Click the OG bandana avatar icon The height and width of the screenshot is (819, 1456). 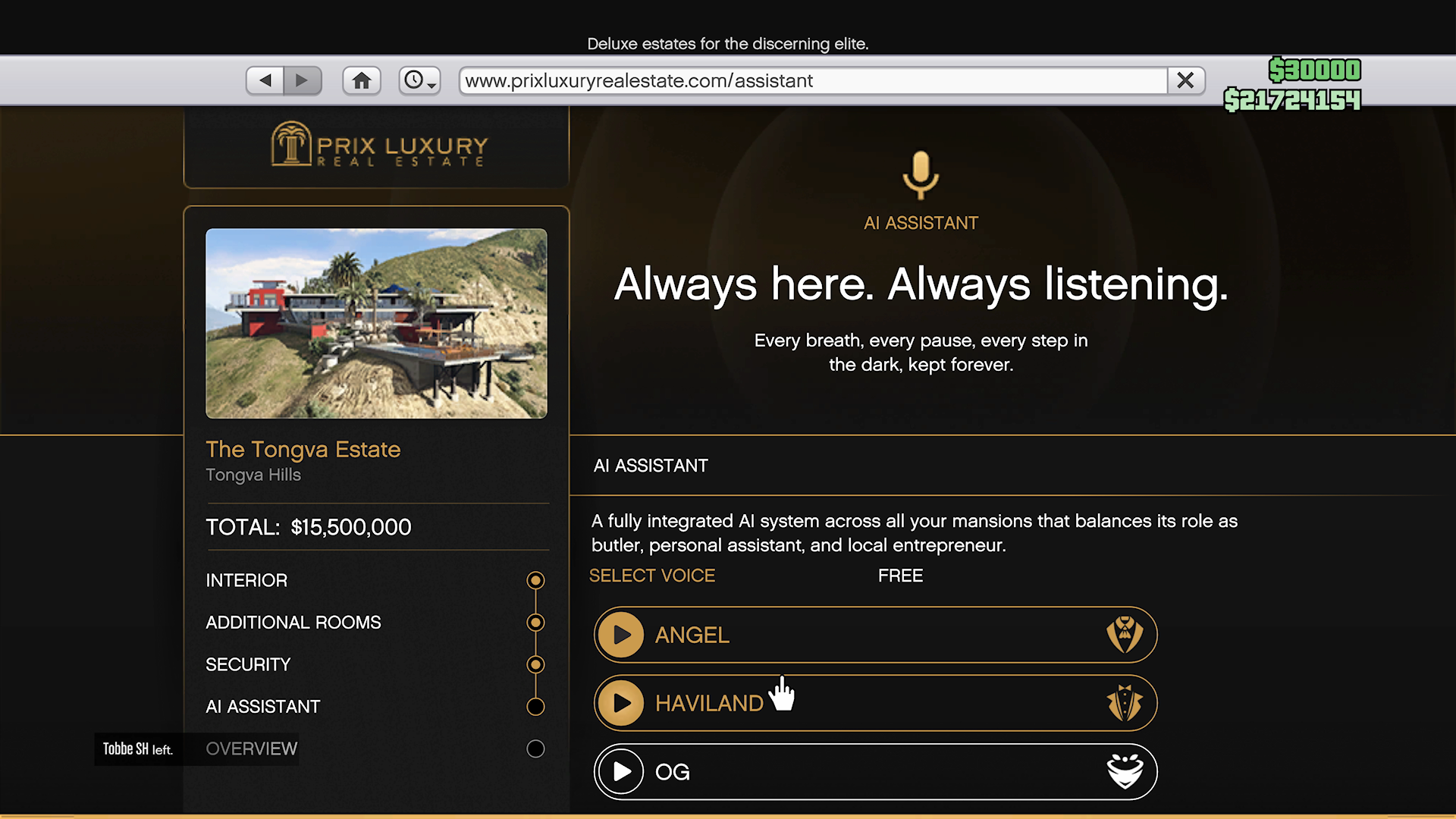1124,771
